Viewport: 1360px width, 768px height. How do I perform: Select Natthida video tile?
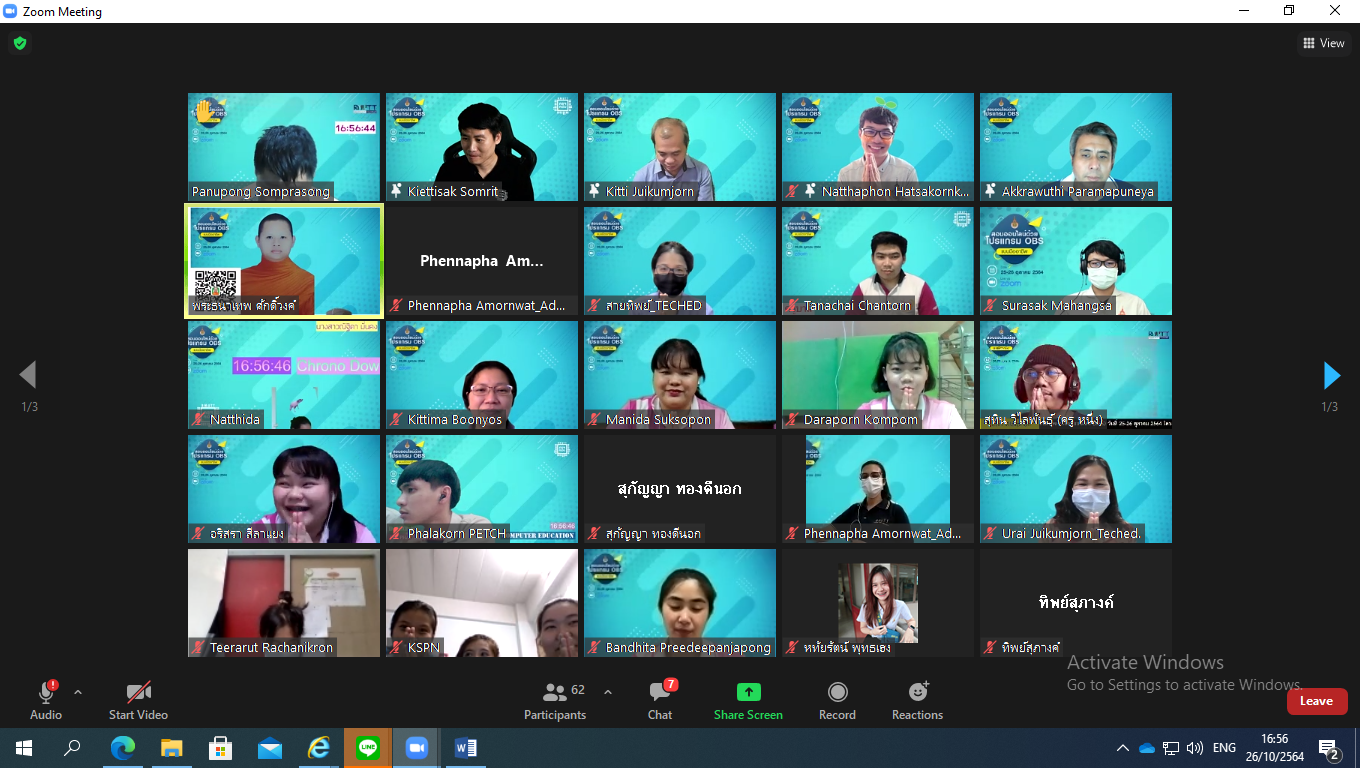[284, 375]
